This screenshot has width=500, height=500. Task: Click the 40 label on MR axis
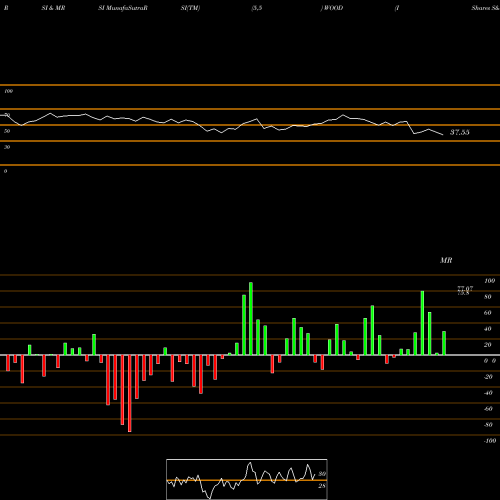pyautogui.click(x=488, y=329)
